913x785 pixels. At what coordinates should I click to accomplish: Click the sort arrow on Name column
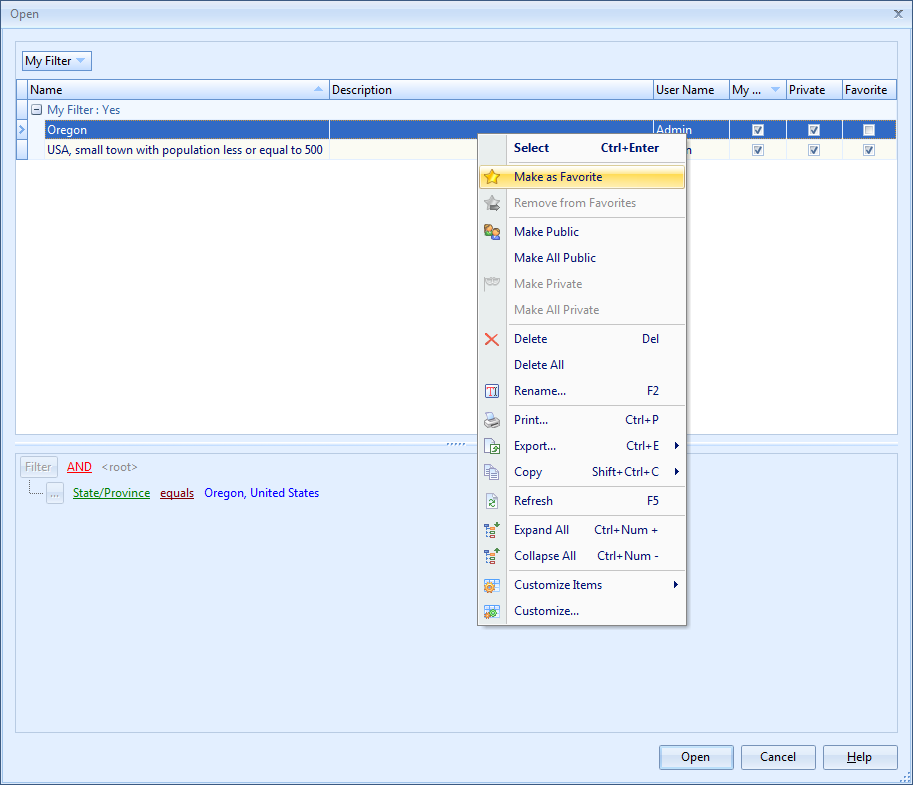click(318, 89)
